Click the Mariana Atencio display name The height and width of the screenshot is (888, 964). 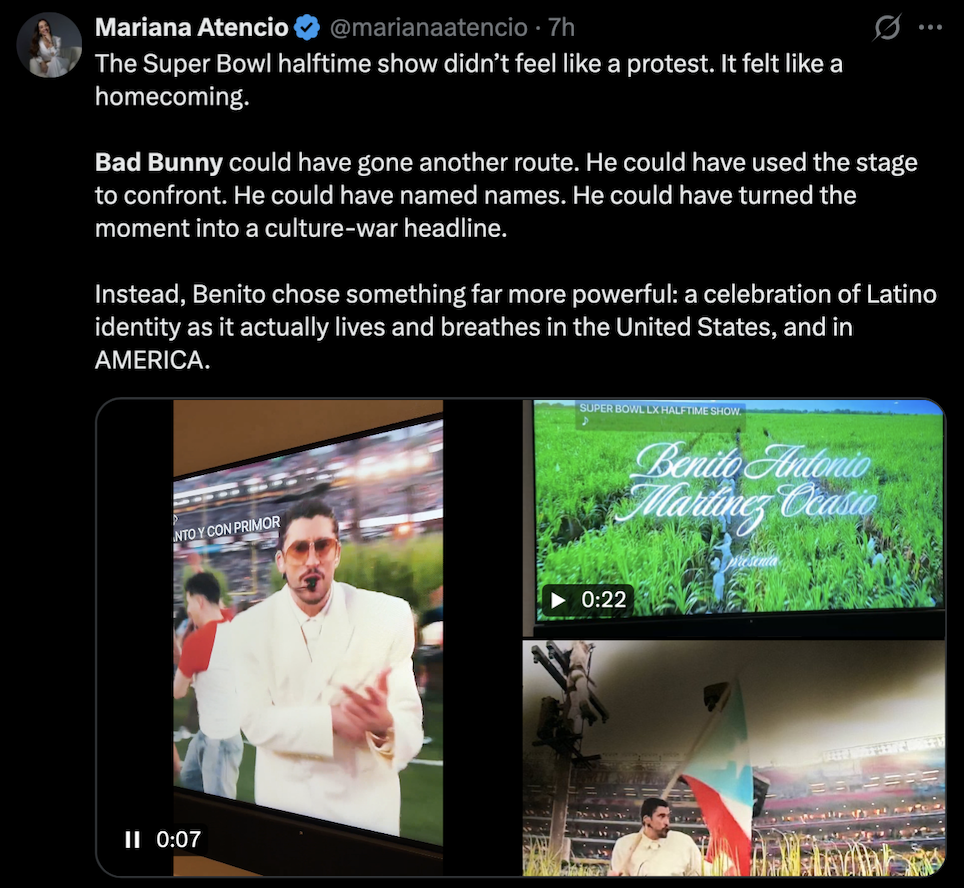pos(192,27)
